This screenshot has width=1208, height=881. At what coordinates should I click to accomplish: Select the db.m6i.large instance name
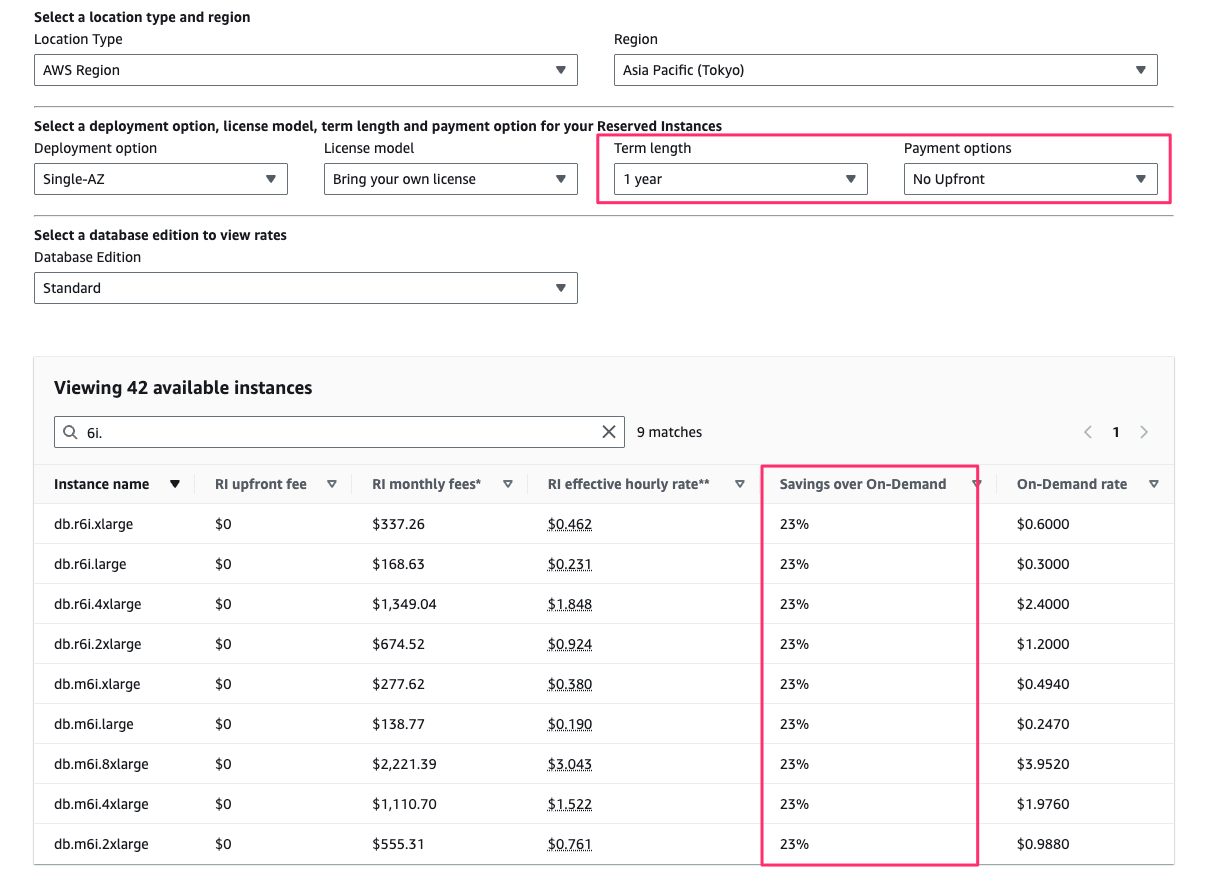coord(93,724)
